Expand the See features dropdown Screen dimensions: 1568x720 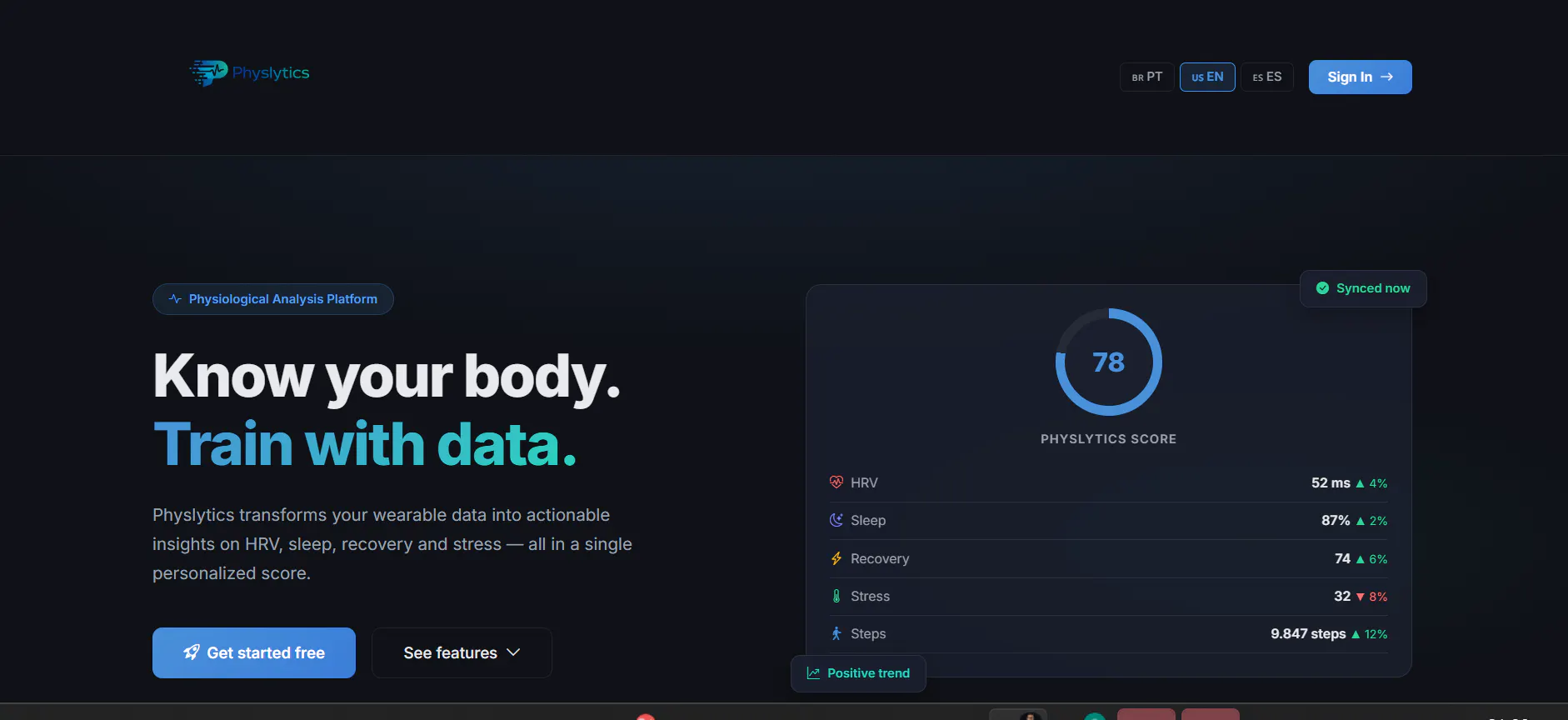click(x=462, y=652)
